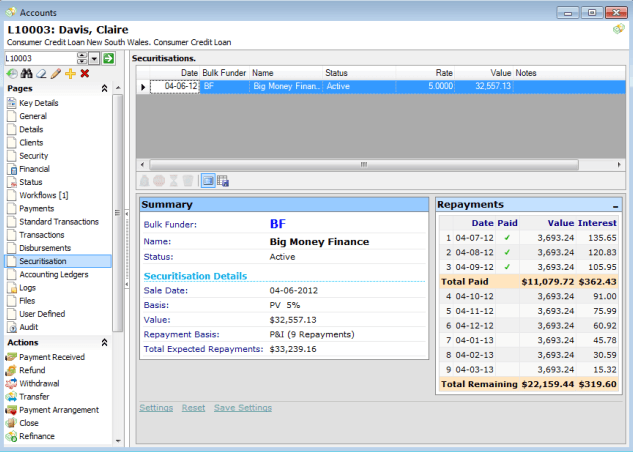Click the Audit page icon
The width and height of the screenshot is (633, 452).
(12, 327)
